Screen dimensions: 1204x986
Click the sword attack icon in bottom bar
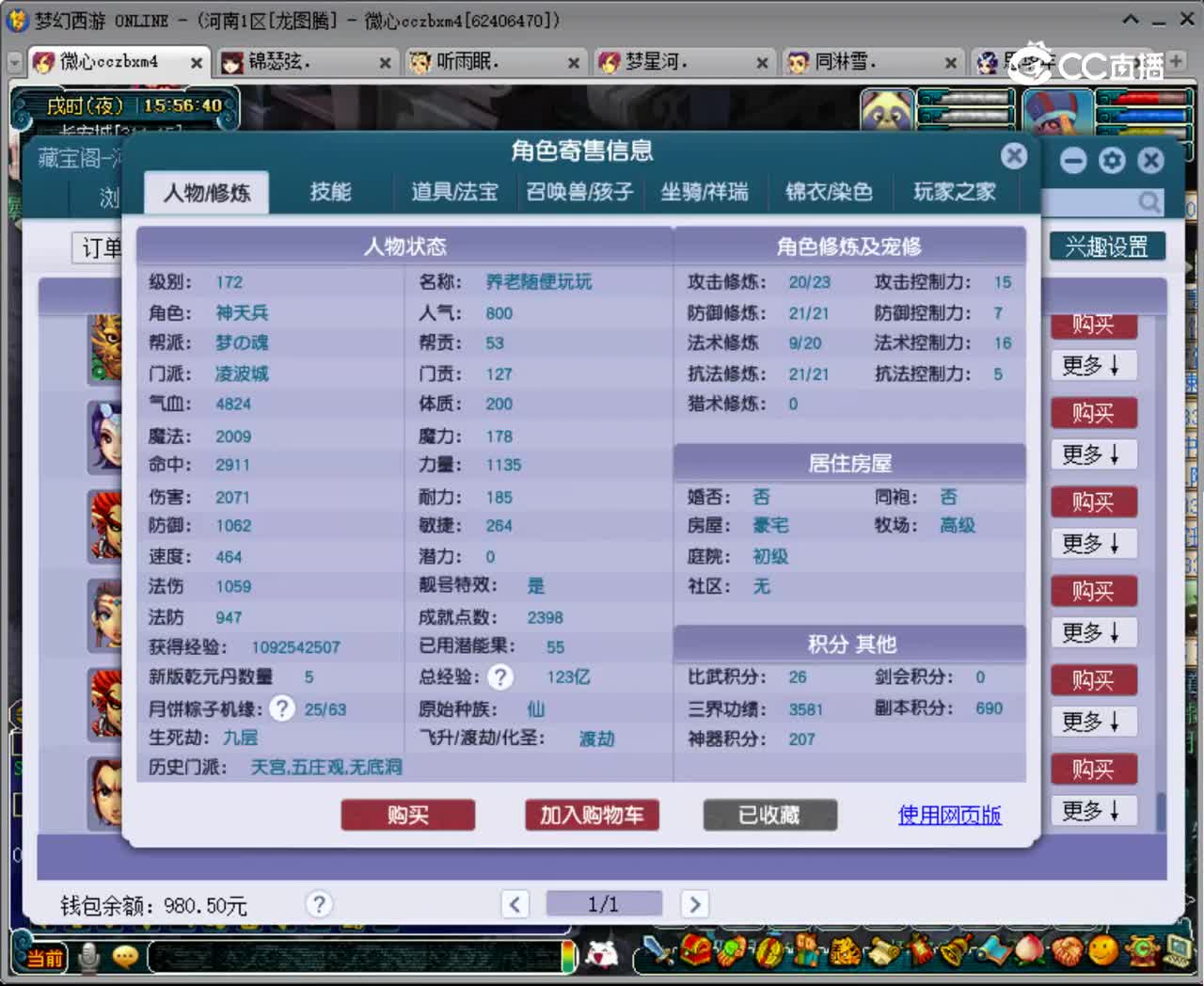pyautogui.click(x=659, y=952)
